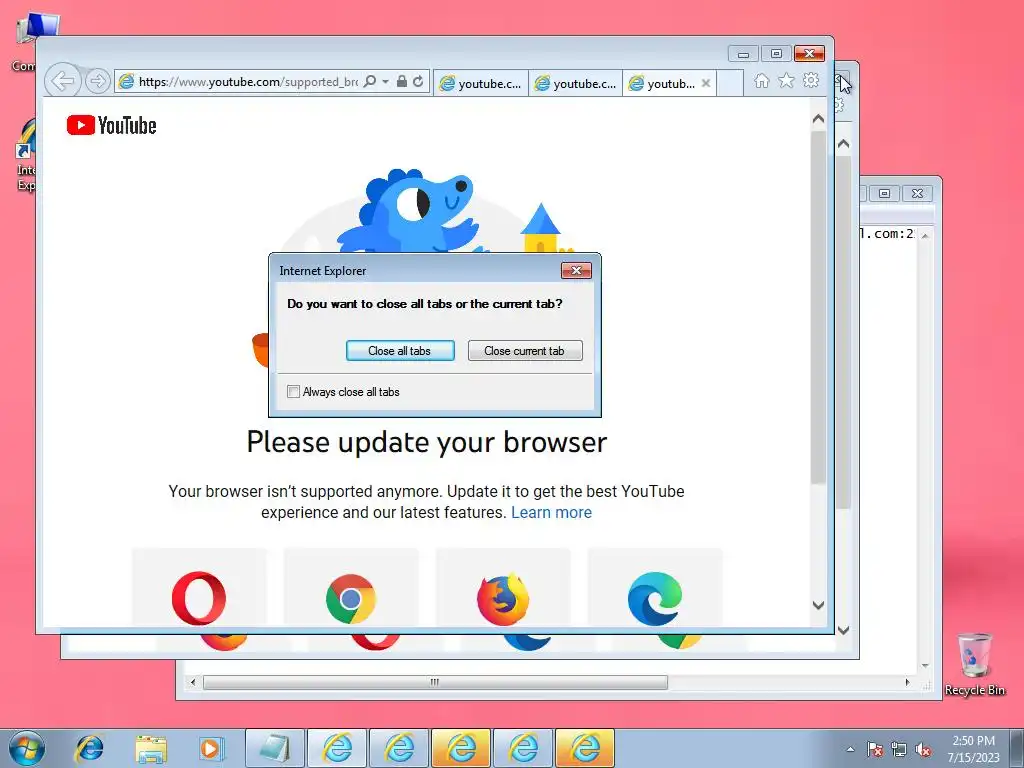The width and height of the screenshot is (1024, 768).
Task: Click the Home icon
Action: coord(761,80)
